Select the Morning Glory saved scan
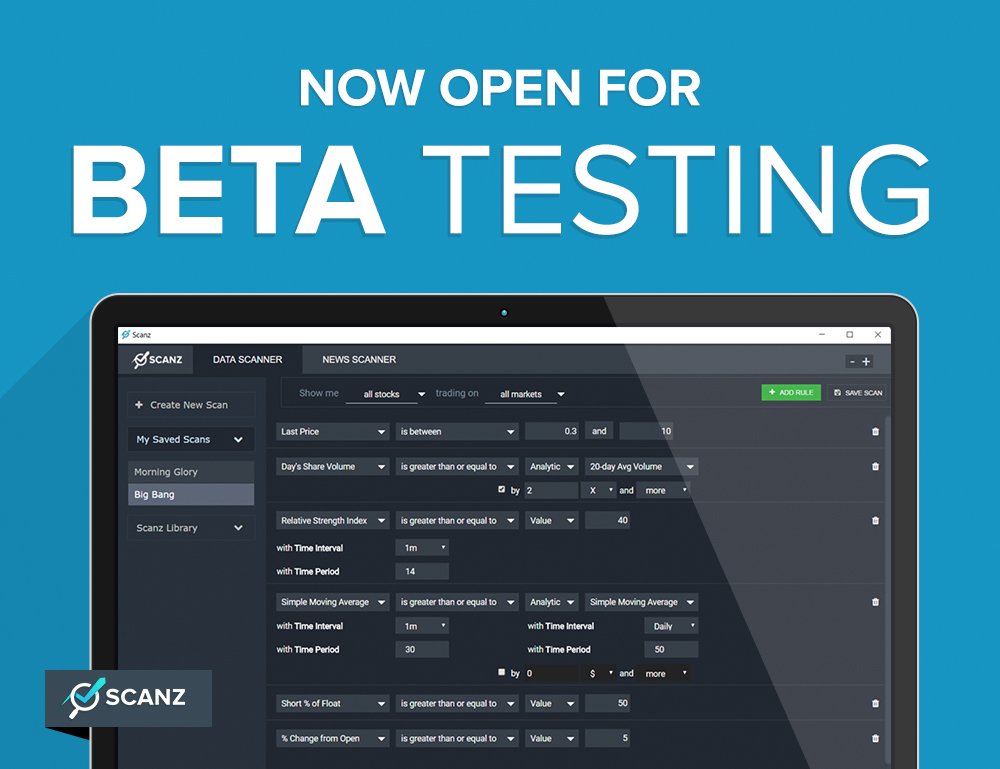Viewport: 1000px width, 769px height. [x=191, y=472]
